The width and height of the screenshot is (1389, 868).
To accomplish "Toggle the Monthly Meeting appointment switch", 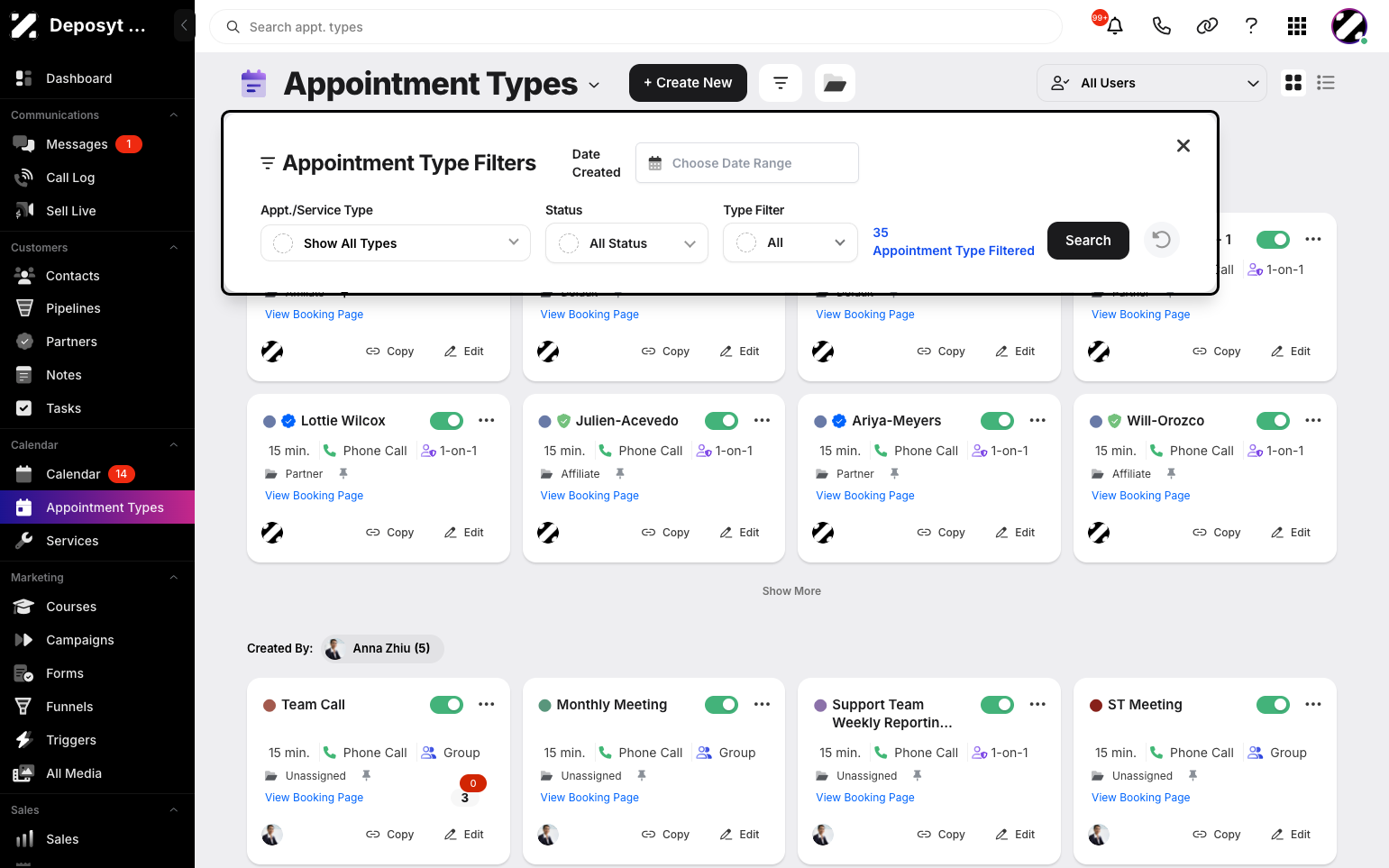I will [x=721, y=705].
